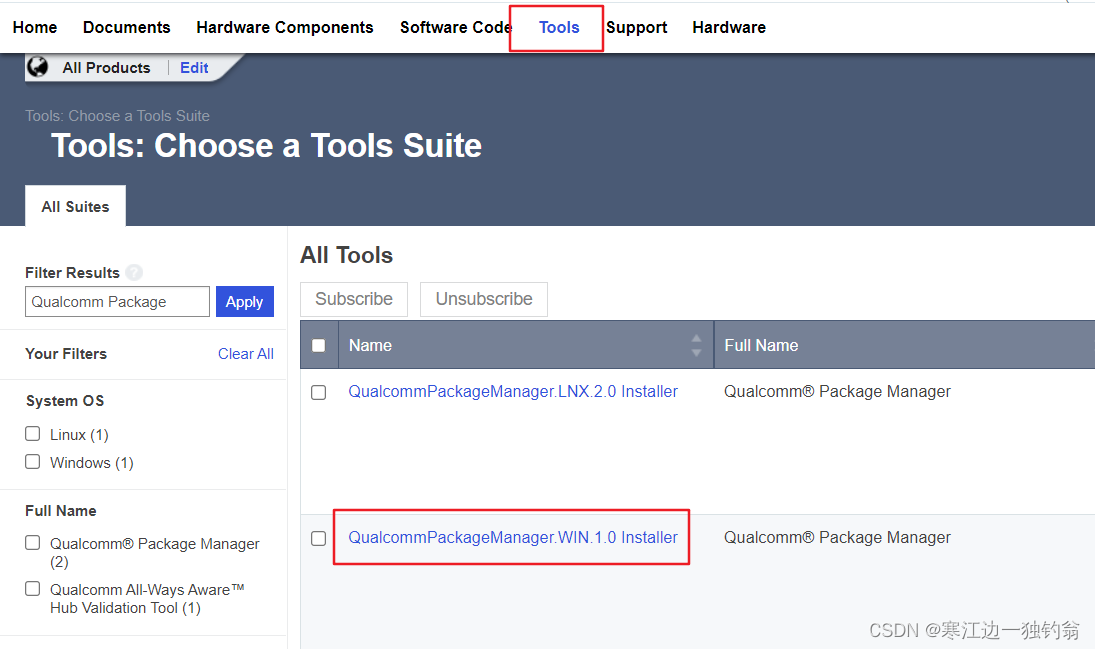1095x649 pixels.
Task: Click the Name column sort arrows
Action: point(696,345)
